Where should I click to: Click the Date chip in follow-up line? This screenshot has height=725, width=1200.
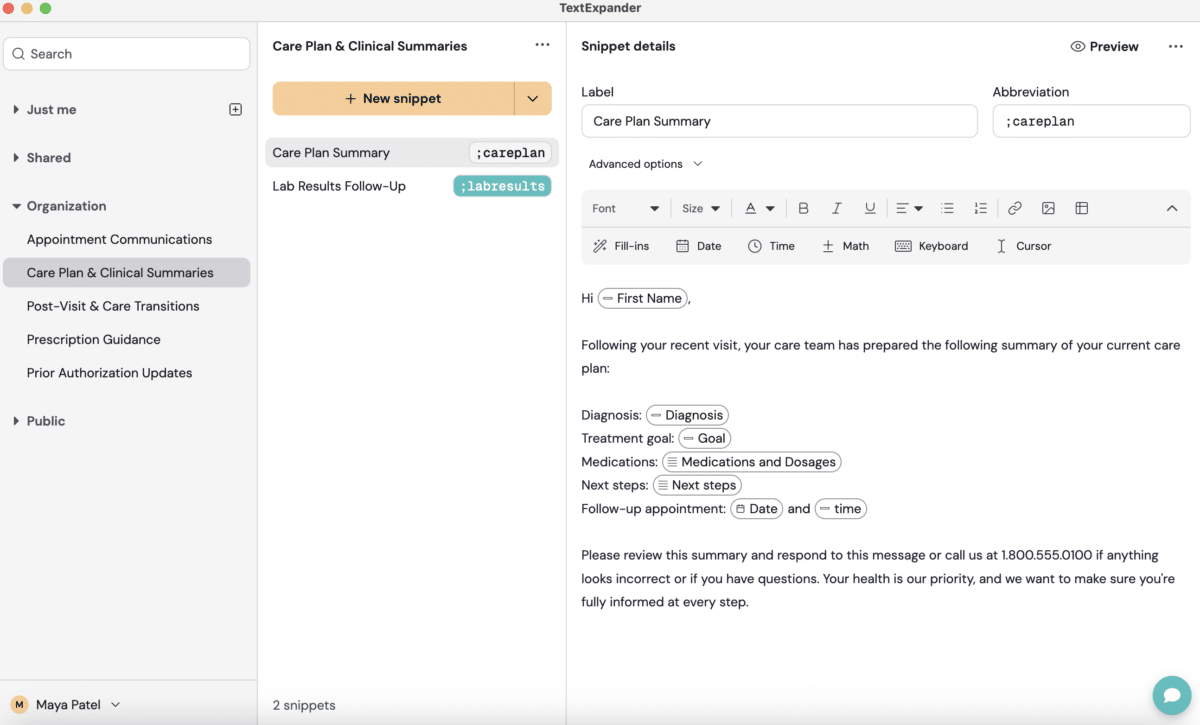[x=757, y=508]
